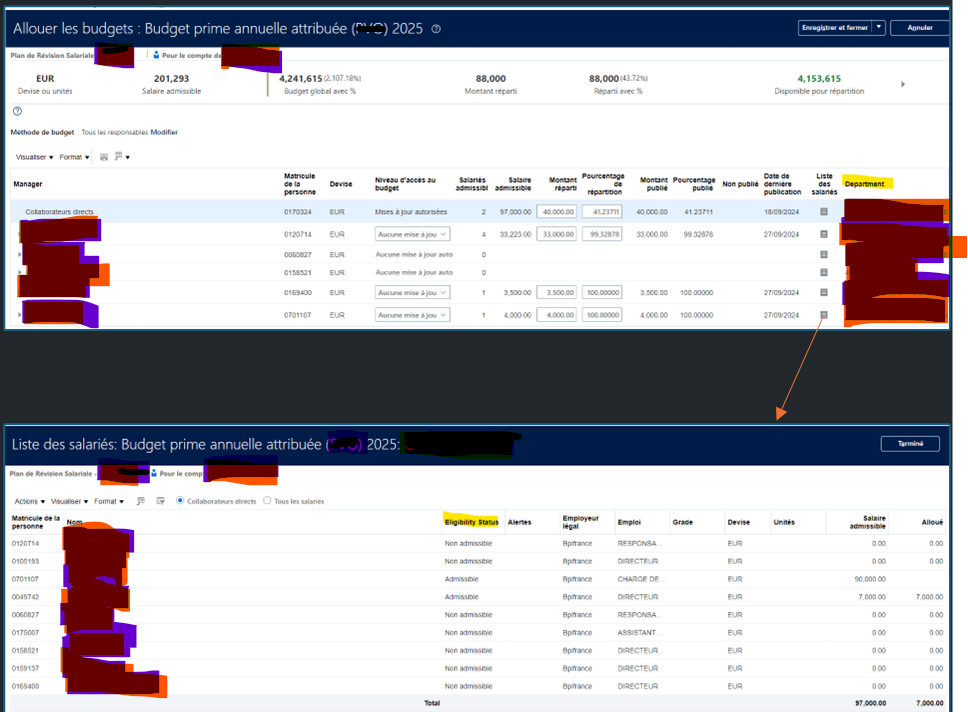This screenshot has width=968, height=712.
Task: Click the 201,293 Salaire admissible value
Action: coord(172,78)
